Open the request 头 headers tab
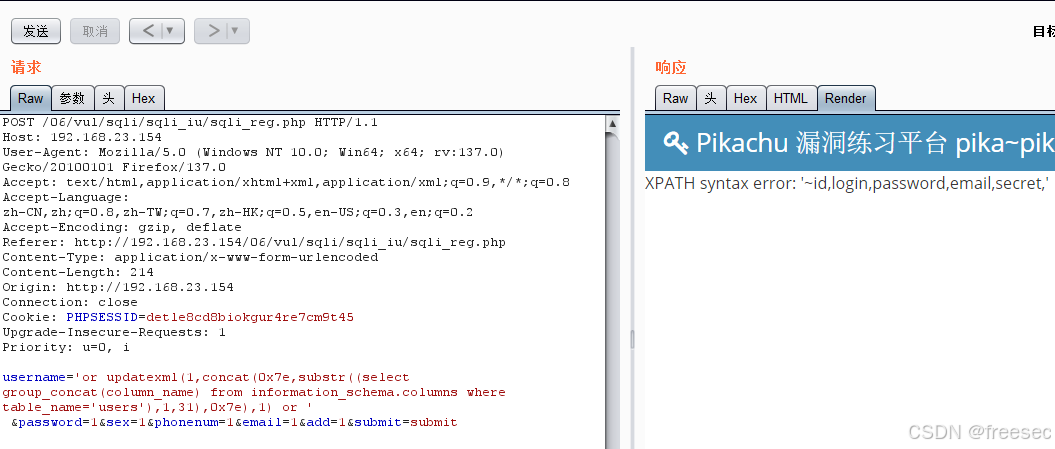This screenshot has height=449, width=1055. 109,98
